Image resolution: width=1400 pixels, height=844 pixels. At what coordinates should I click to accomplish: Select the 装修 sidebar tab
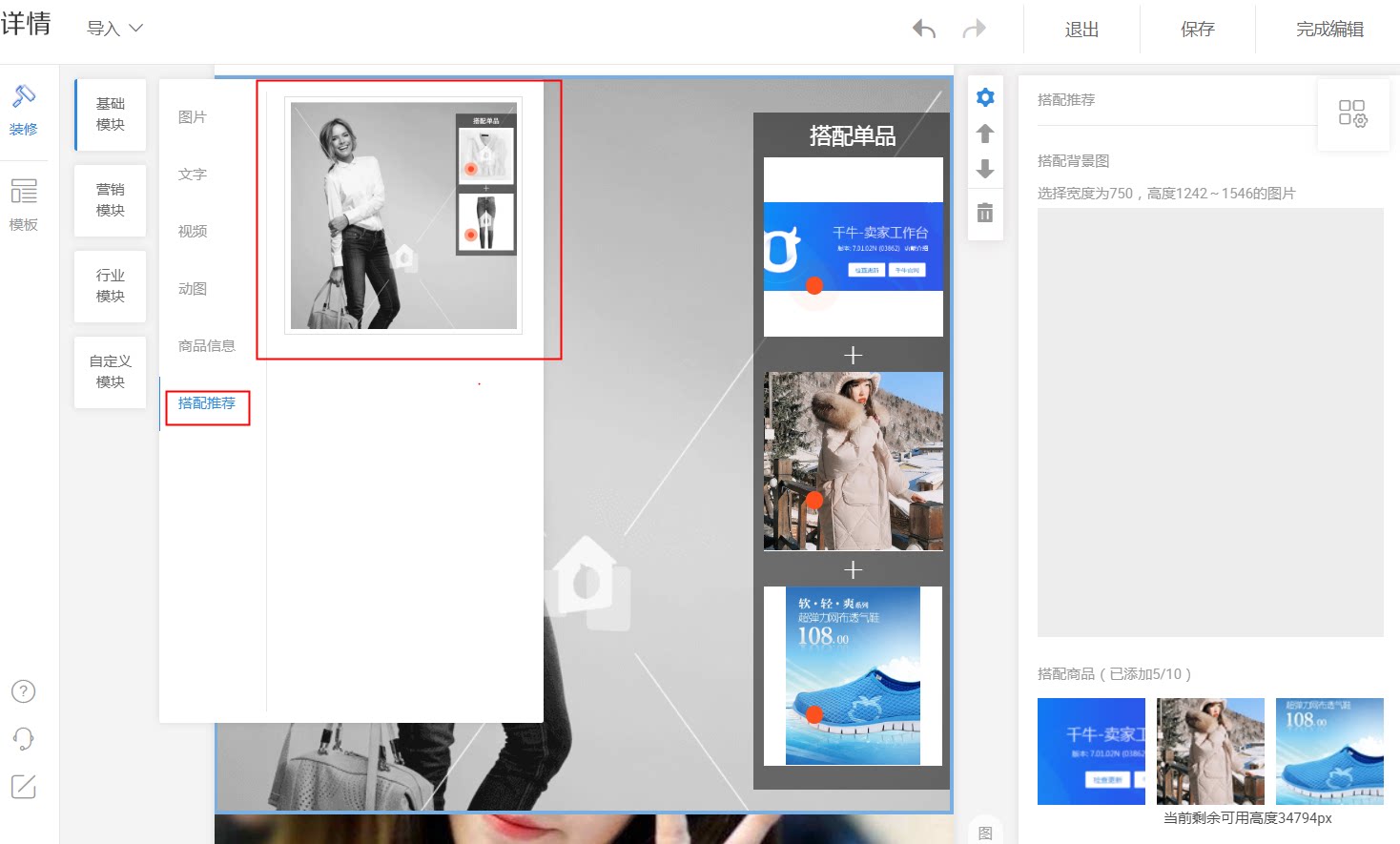pyautogui.click(x=23, y=111)
